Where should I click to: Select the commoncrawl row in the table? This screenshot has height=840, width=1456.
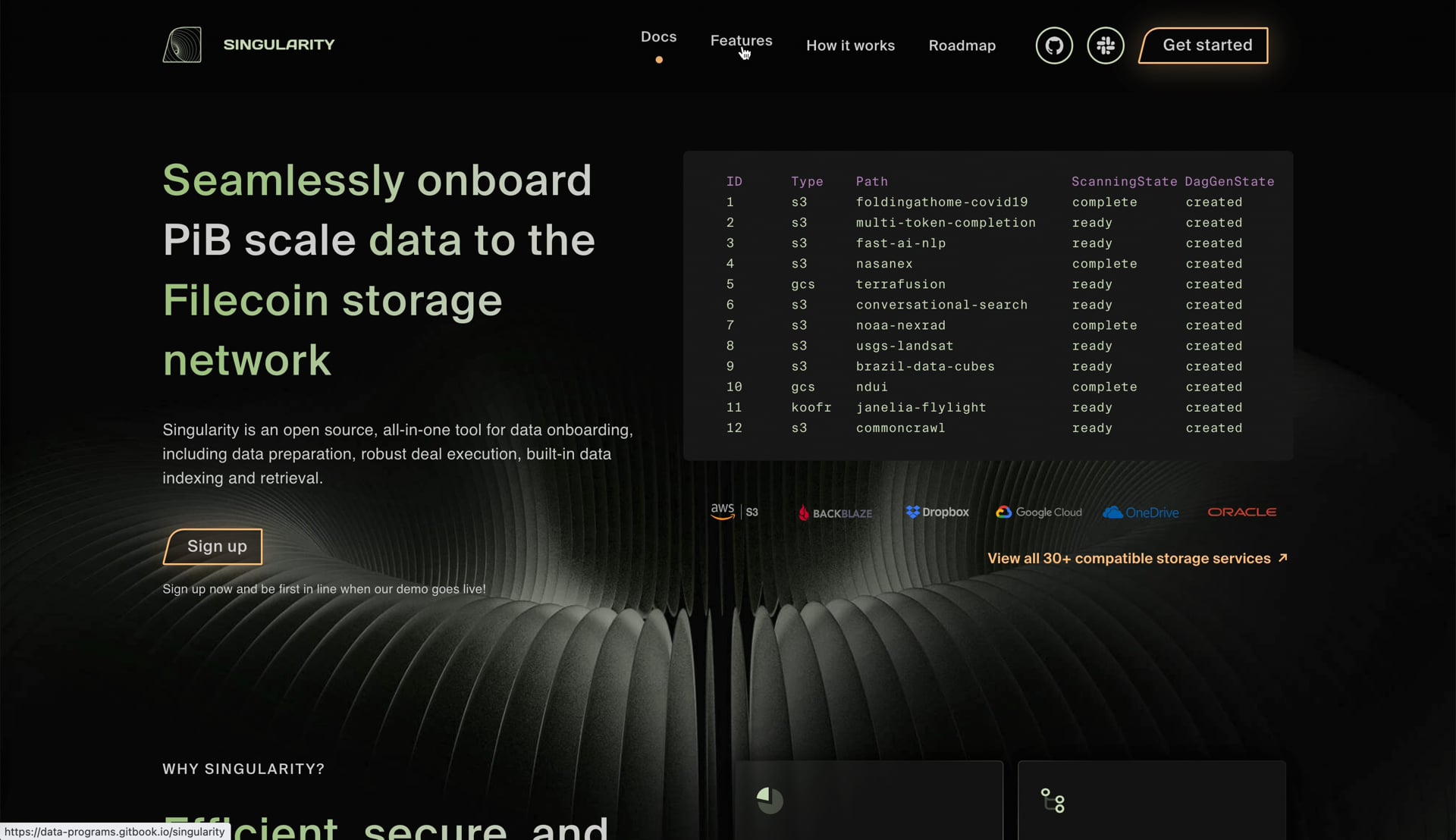pos(988,428)
